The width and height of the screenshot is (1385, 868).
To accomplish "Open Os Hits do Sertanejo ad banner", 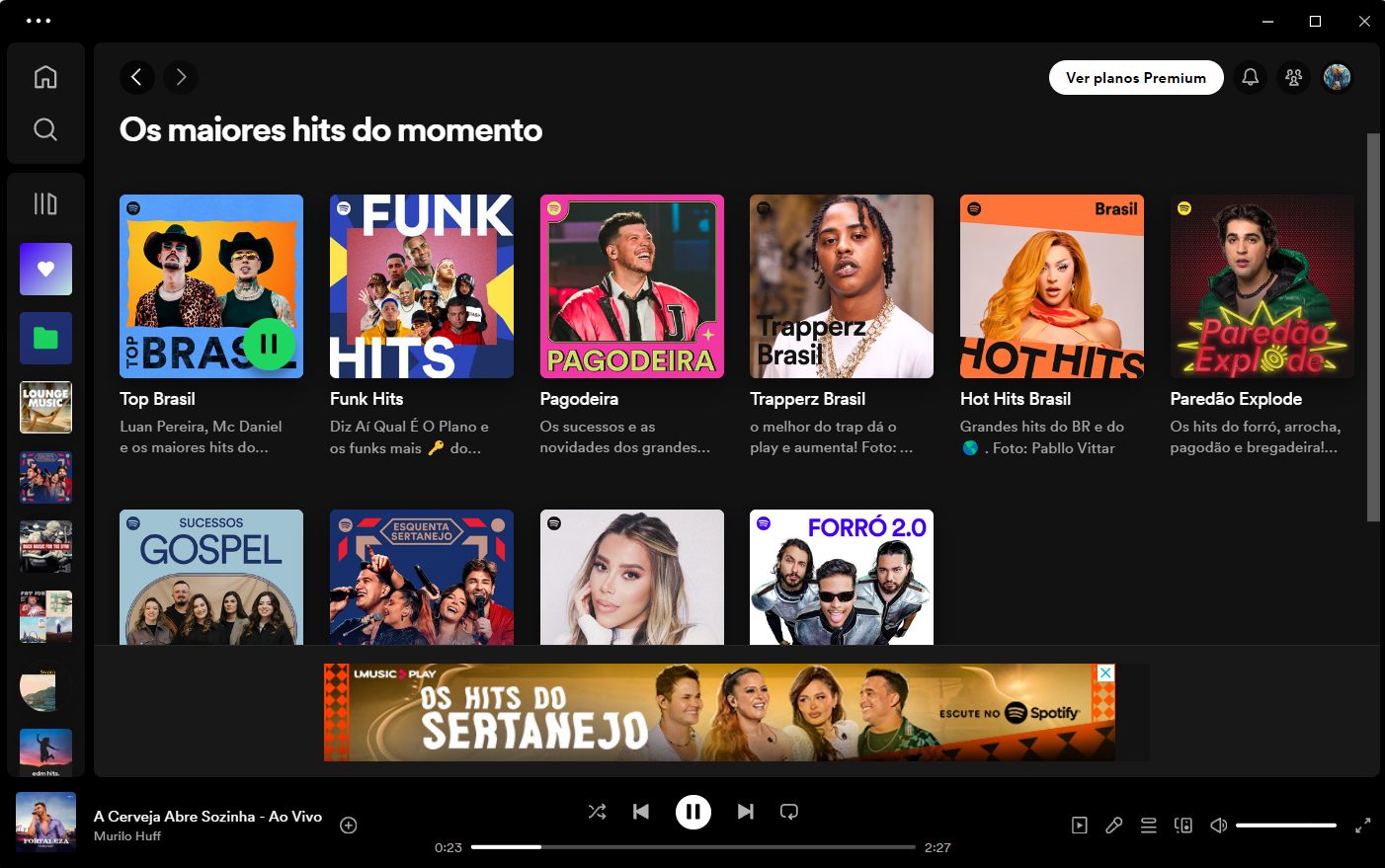I will pyautogui.click(x=719, y=712).
